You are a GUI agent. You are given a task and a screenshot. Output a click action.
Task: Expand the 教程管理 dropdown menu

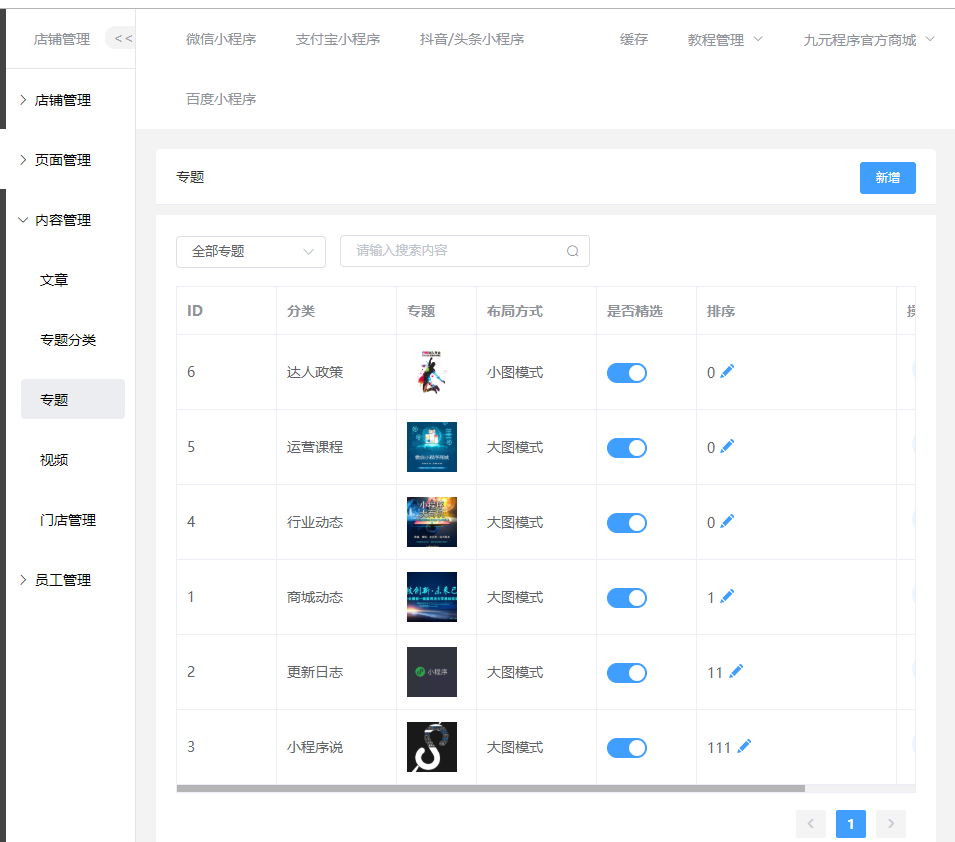click(725, 40)
